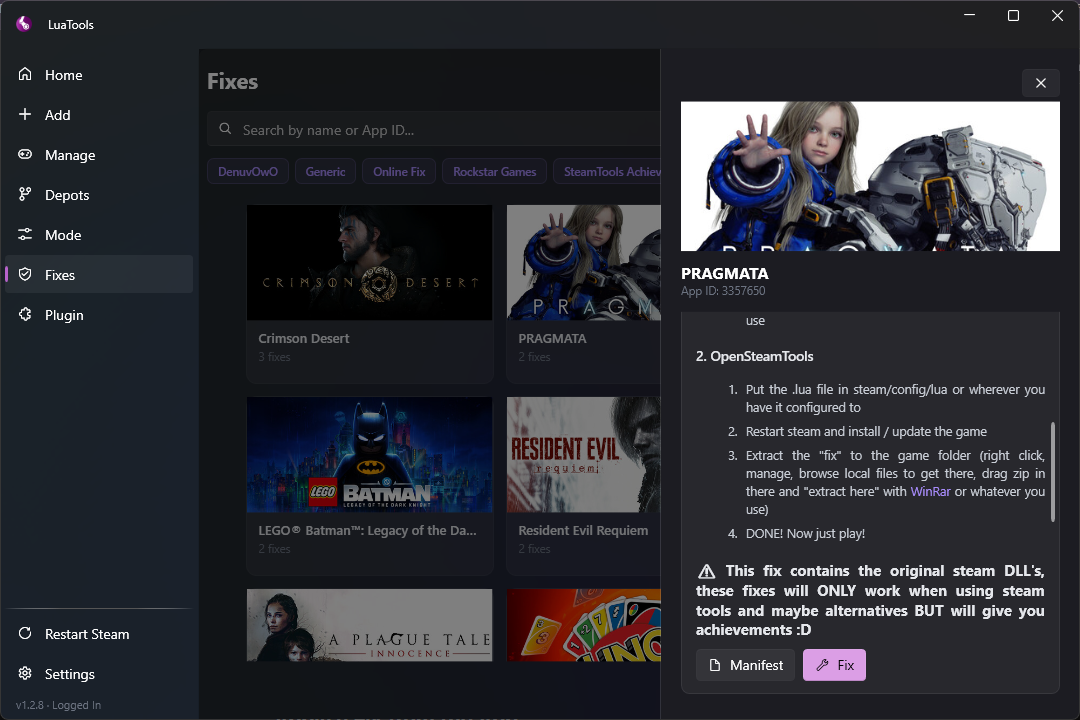Click the Plugin puzzle icon

click(x=25, y=314)
